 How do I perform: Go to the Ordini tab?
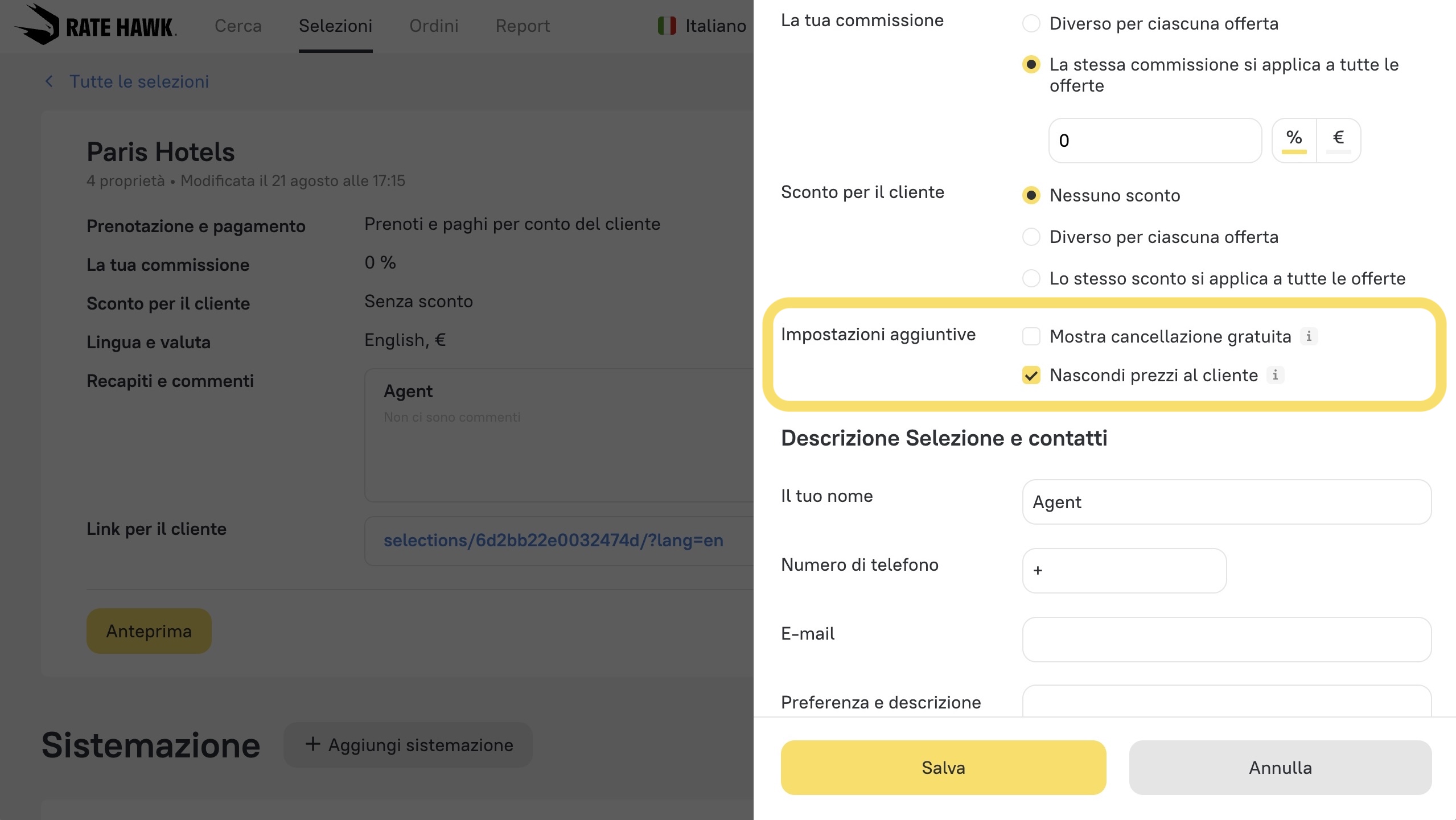click(x=434, y=26)
